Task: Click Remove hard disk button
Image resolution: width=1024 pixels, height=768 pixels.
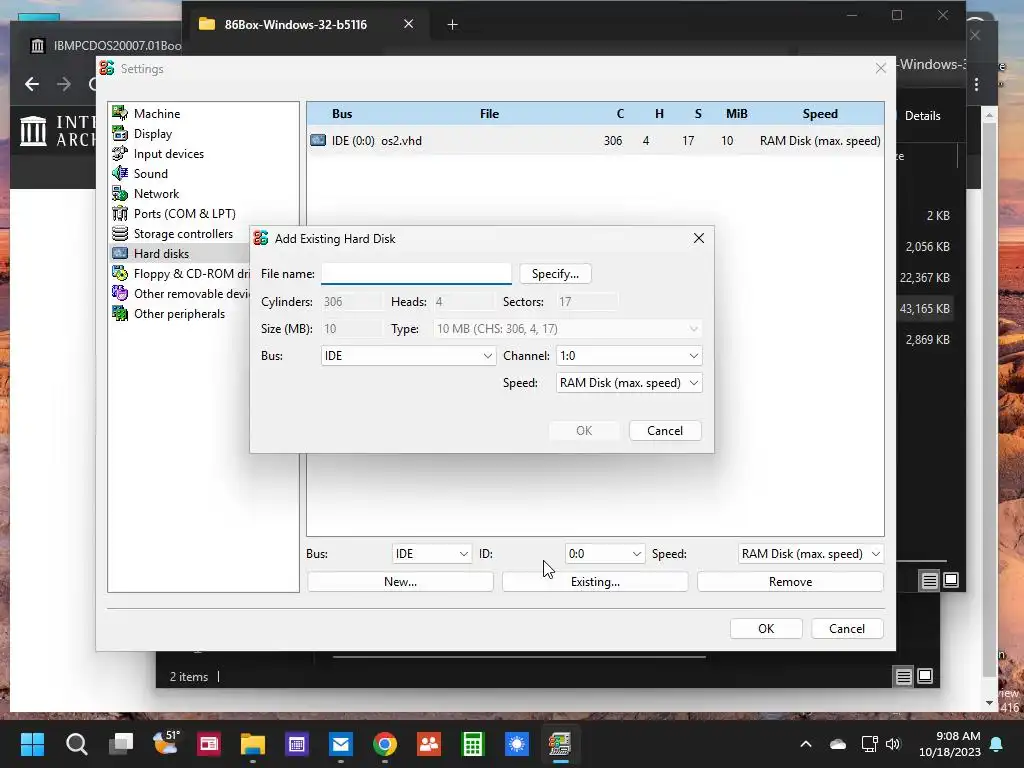Action: pos(790,581)
